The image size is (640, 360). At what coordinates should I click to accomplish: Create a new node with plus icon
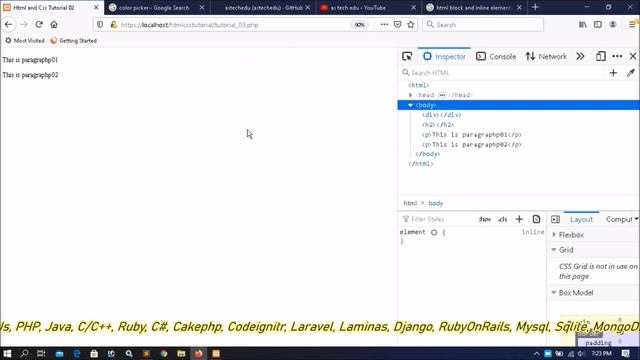[x=613, y=73]
